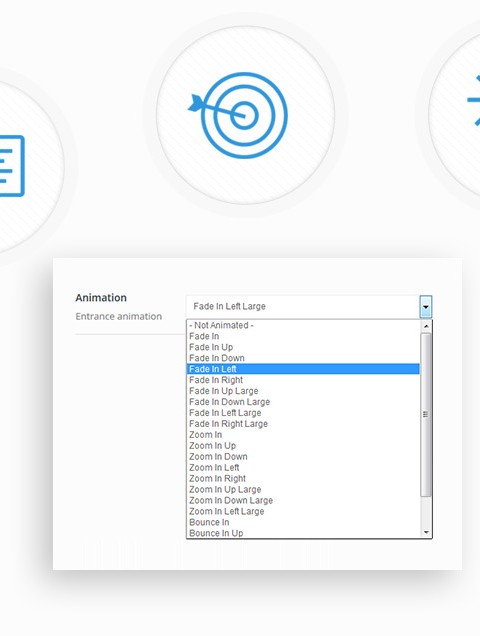
Task: Click the target bullseye icon
Action: point(238,115)
